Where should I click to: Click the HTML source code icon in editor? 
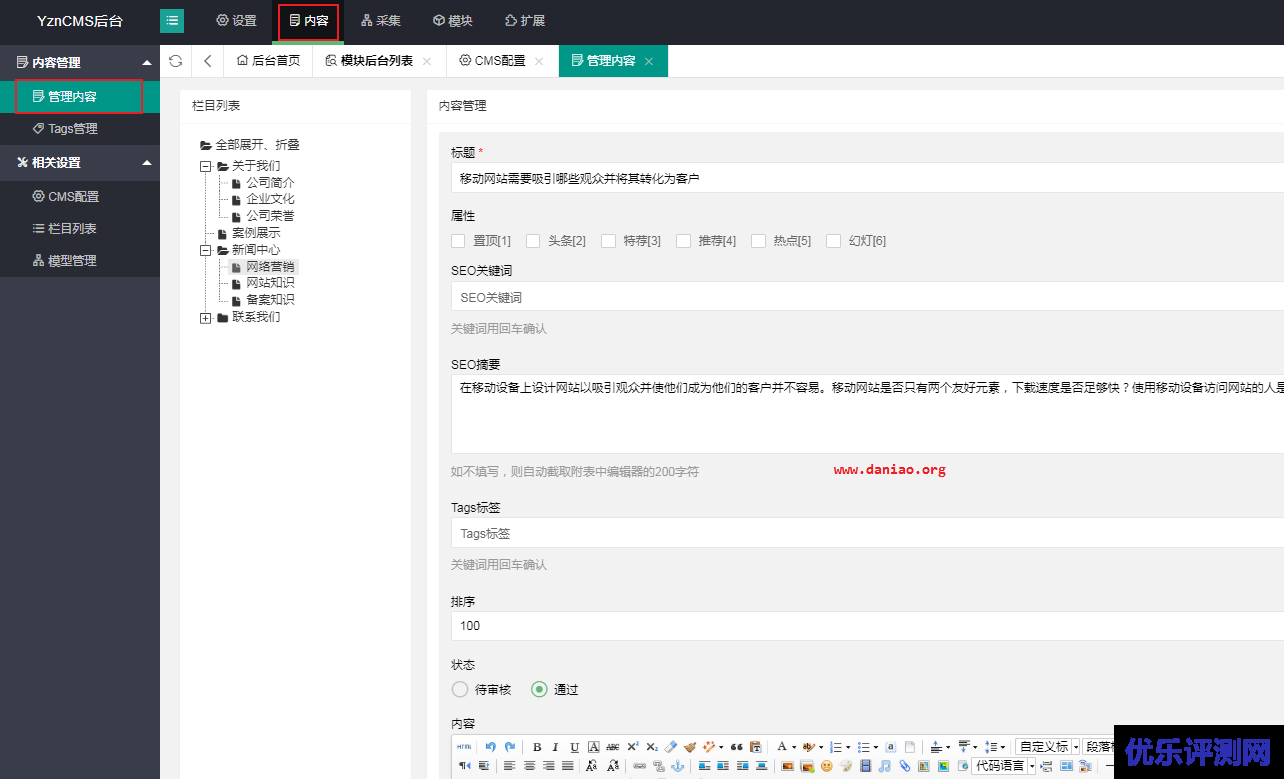click(462, 746)
